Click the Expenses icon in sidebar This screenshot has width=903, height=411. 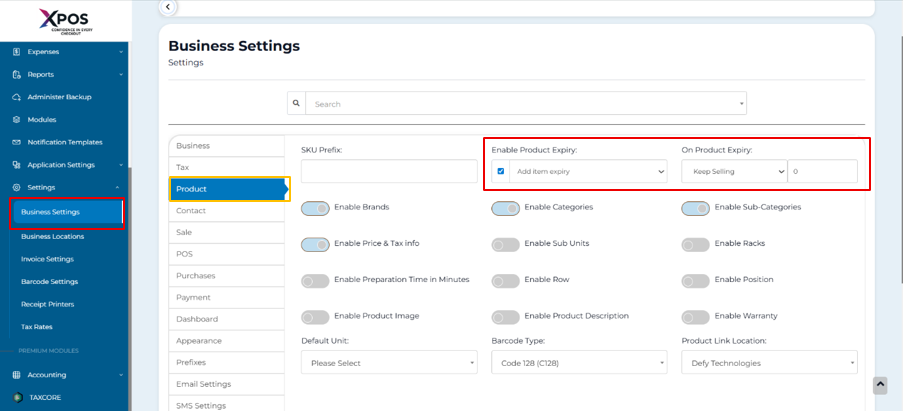pos(16,52)
